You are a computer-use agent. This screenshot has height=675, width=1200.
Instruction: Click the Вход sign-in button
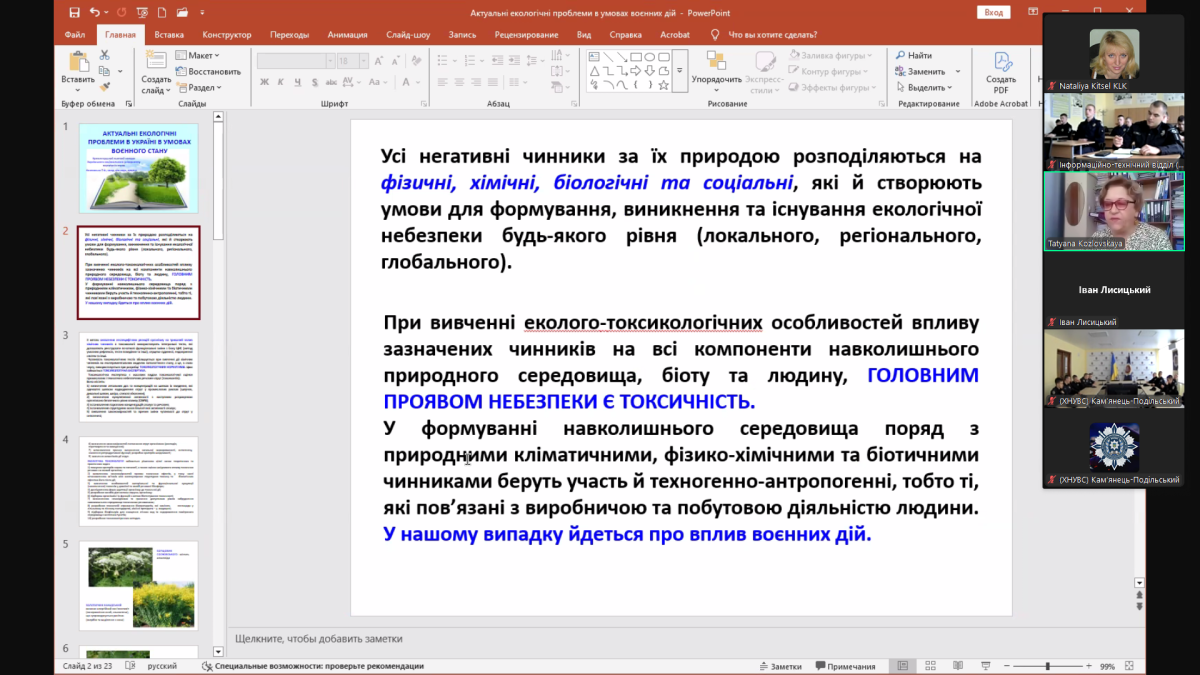tap(993, 13)
